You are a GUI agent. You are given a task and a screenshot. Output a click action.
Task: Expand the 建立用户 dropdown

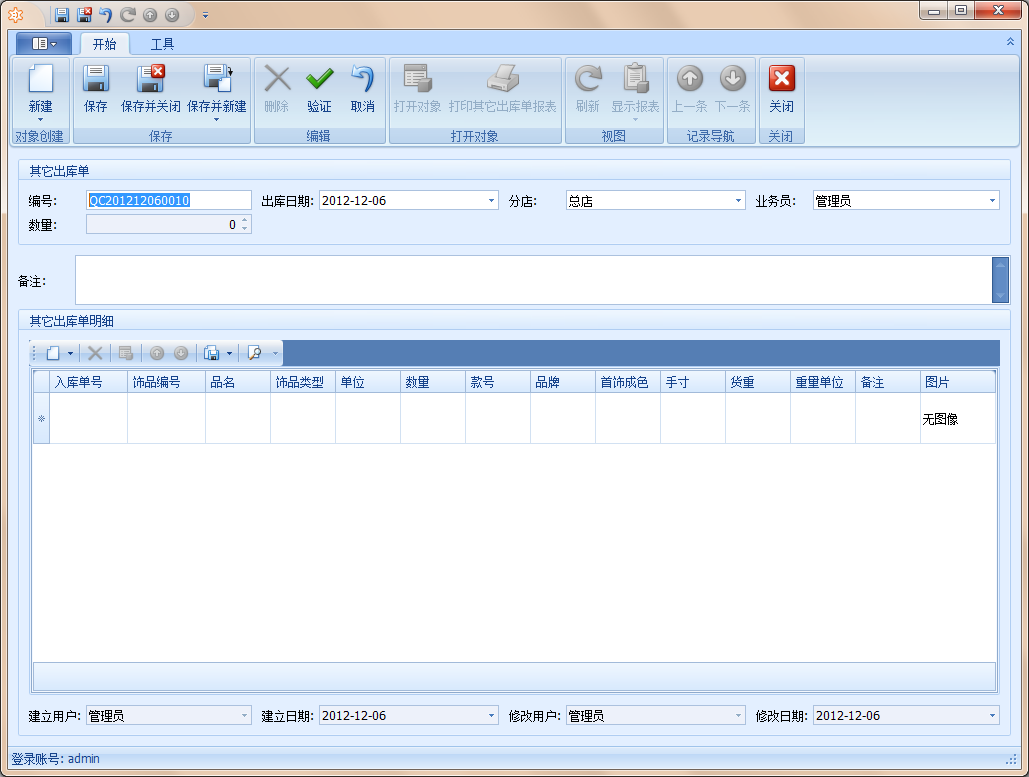(245, 716)
